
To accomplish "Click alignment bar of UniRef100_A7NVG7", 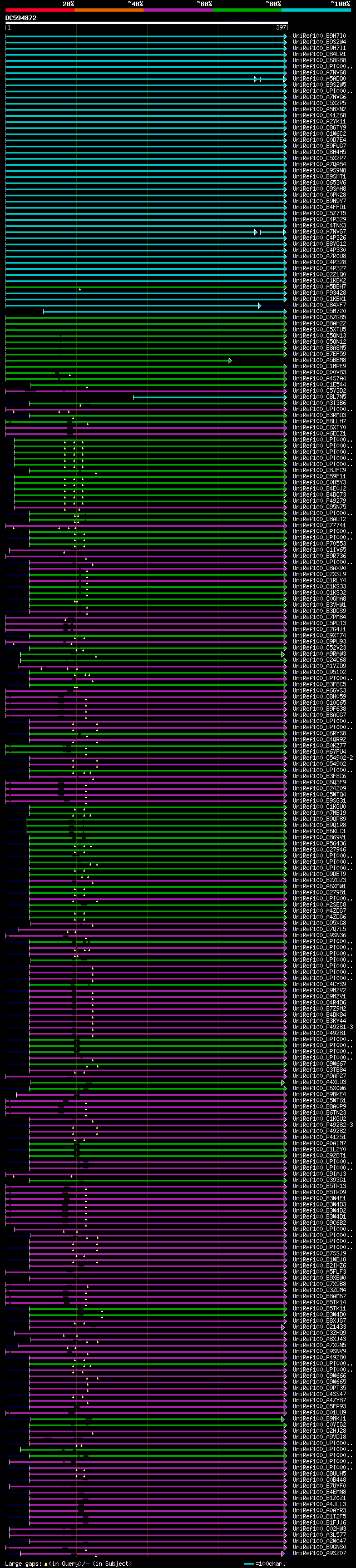I will coord(146,232).
